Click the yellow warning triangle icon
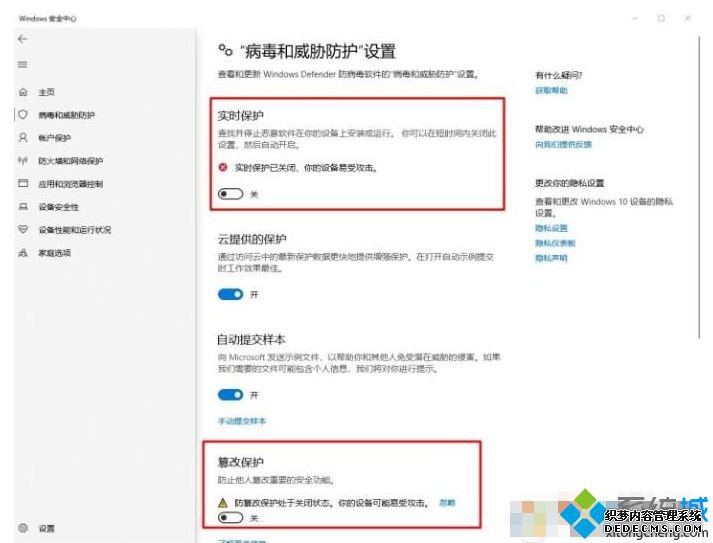 (x=223, y=503)
